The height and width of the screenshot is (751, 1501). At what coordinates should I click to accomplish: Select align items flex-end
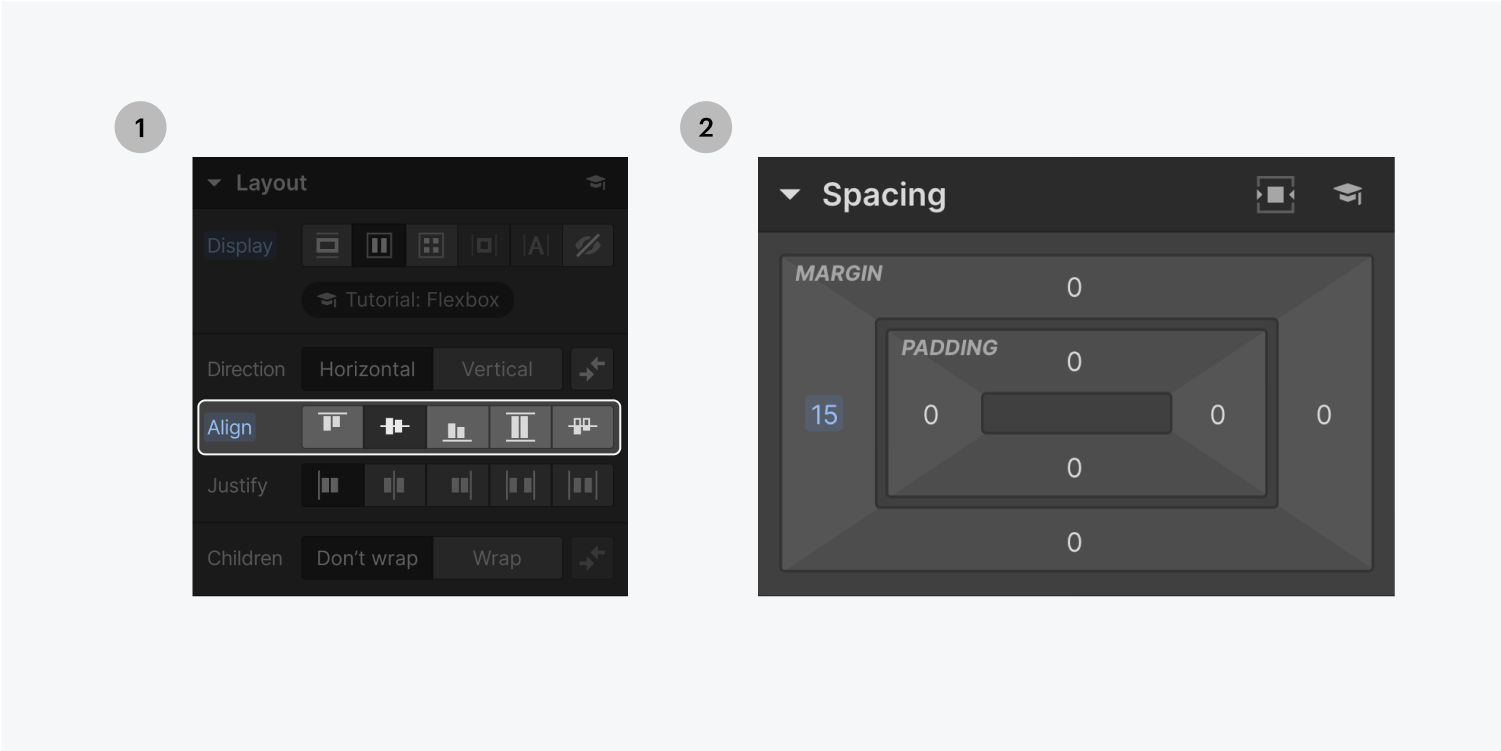457,427
